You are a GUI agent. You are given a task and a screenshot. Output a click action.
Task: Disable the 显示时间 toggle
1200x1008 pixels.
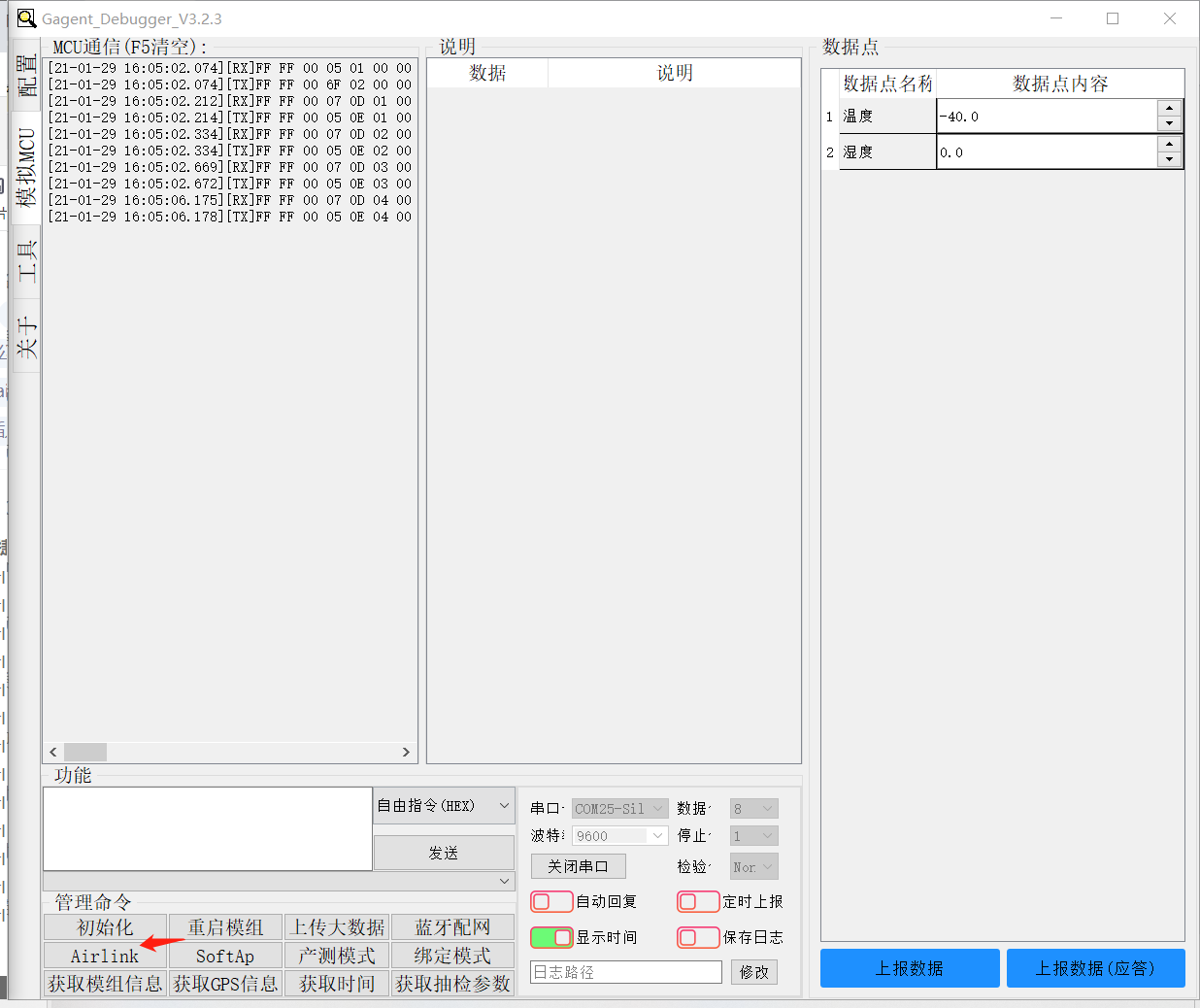[x=553, y=937]
